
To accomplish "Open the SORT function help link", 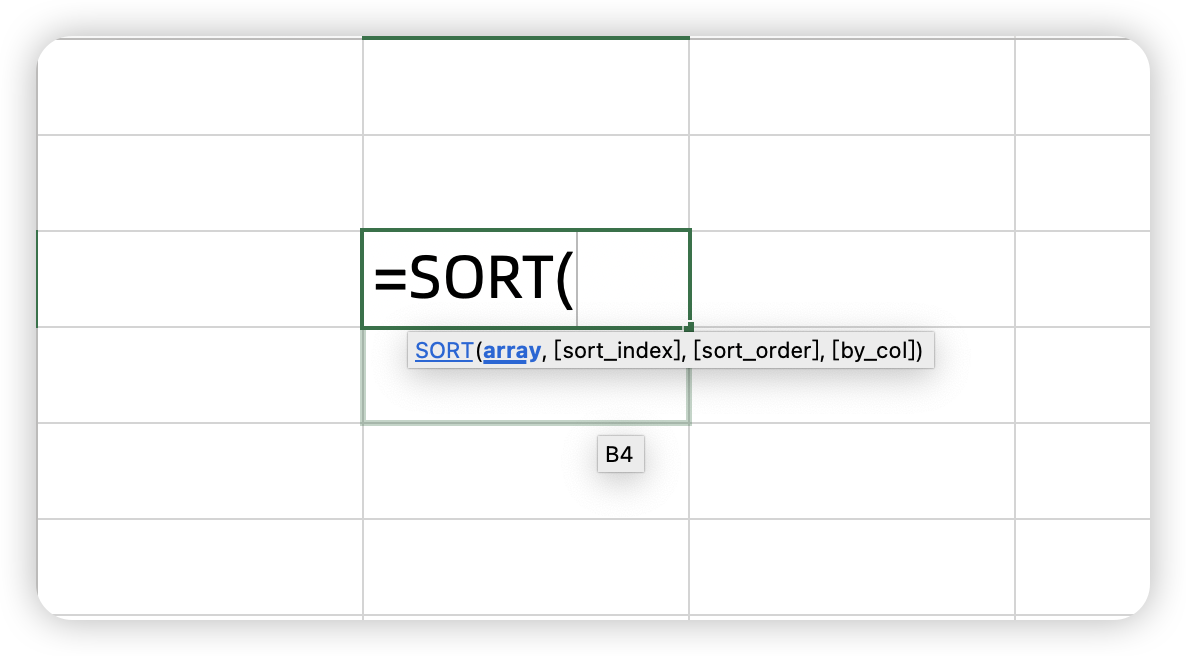I will coord(444,351).
